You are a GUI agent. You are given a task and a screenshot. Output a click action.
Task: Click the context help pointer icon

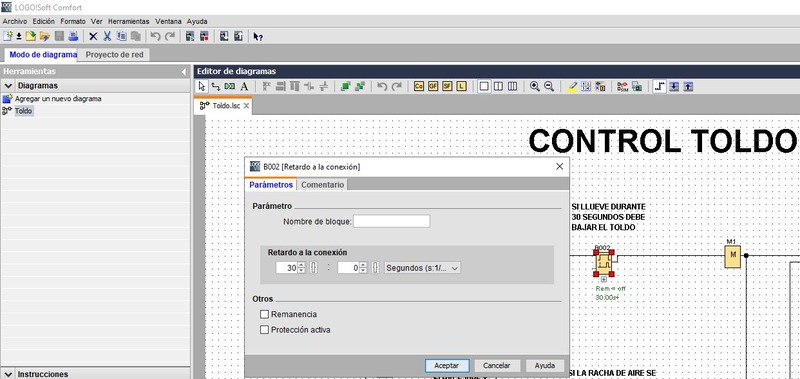(x=258, y=36)
